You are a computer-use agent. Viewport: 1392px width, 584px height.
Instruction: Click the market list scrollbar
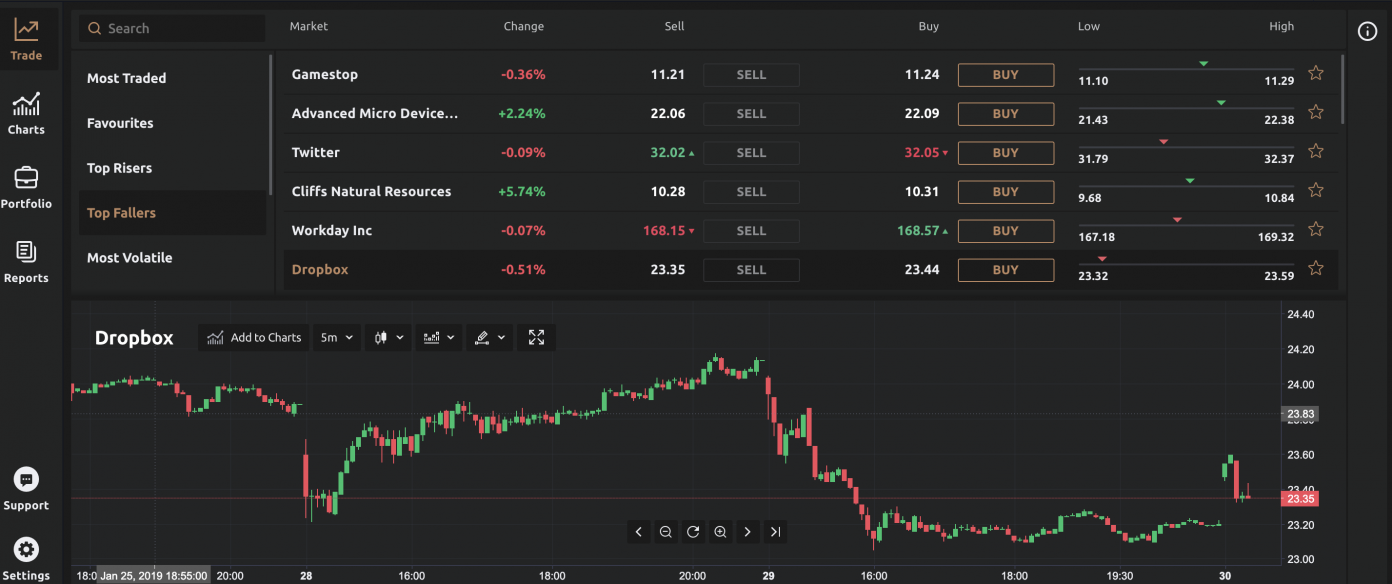point(1342,90)
